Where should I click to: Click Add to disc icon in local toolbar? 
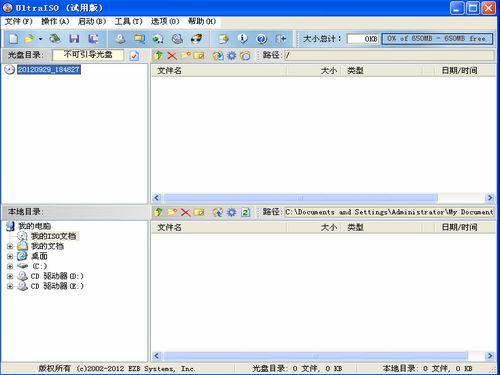pyautogui.click(x=218, y=212)
